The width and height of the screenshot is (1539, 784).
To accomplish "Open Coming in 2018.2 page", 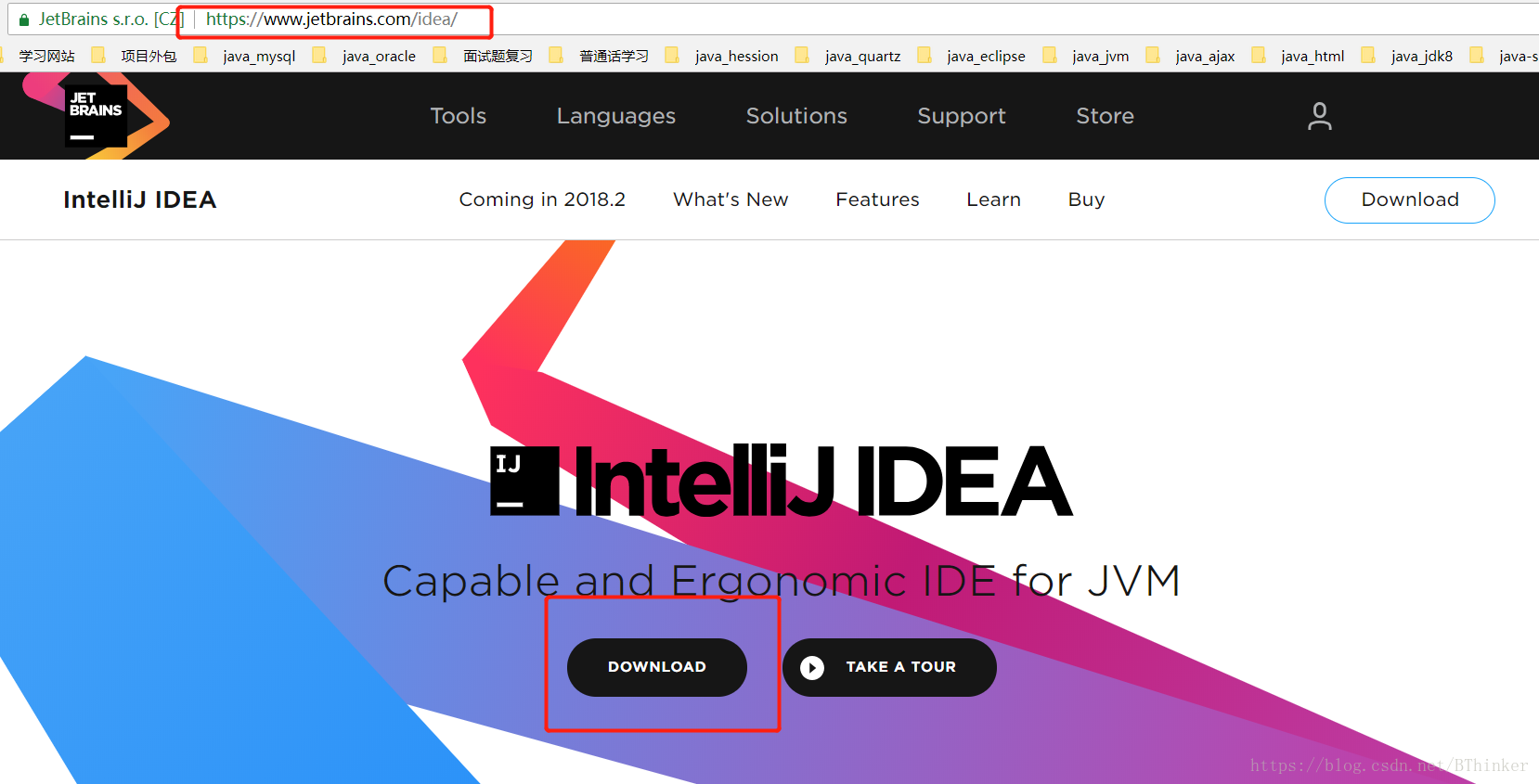I will click(x=542, y=199).
